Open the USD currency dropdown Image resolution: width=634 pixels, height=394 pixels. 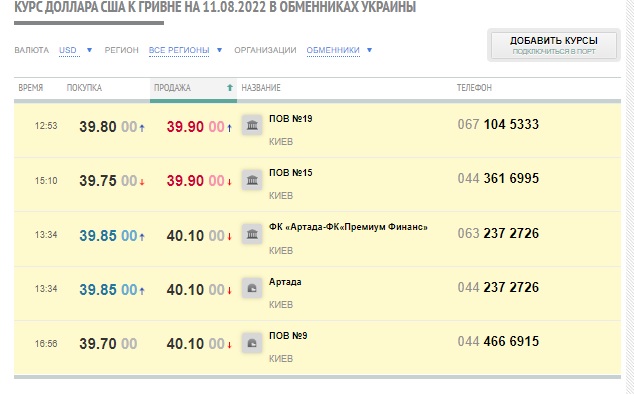click(x=76, y=50)
